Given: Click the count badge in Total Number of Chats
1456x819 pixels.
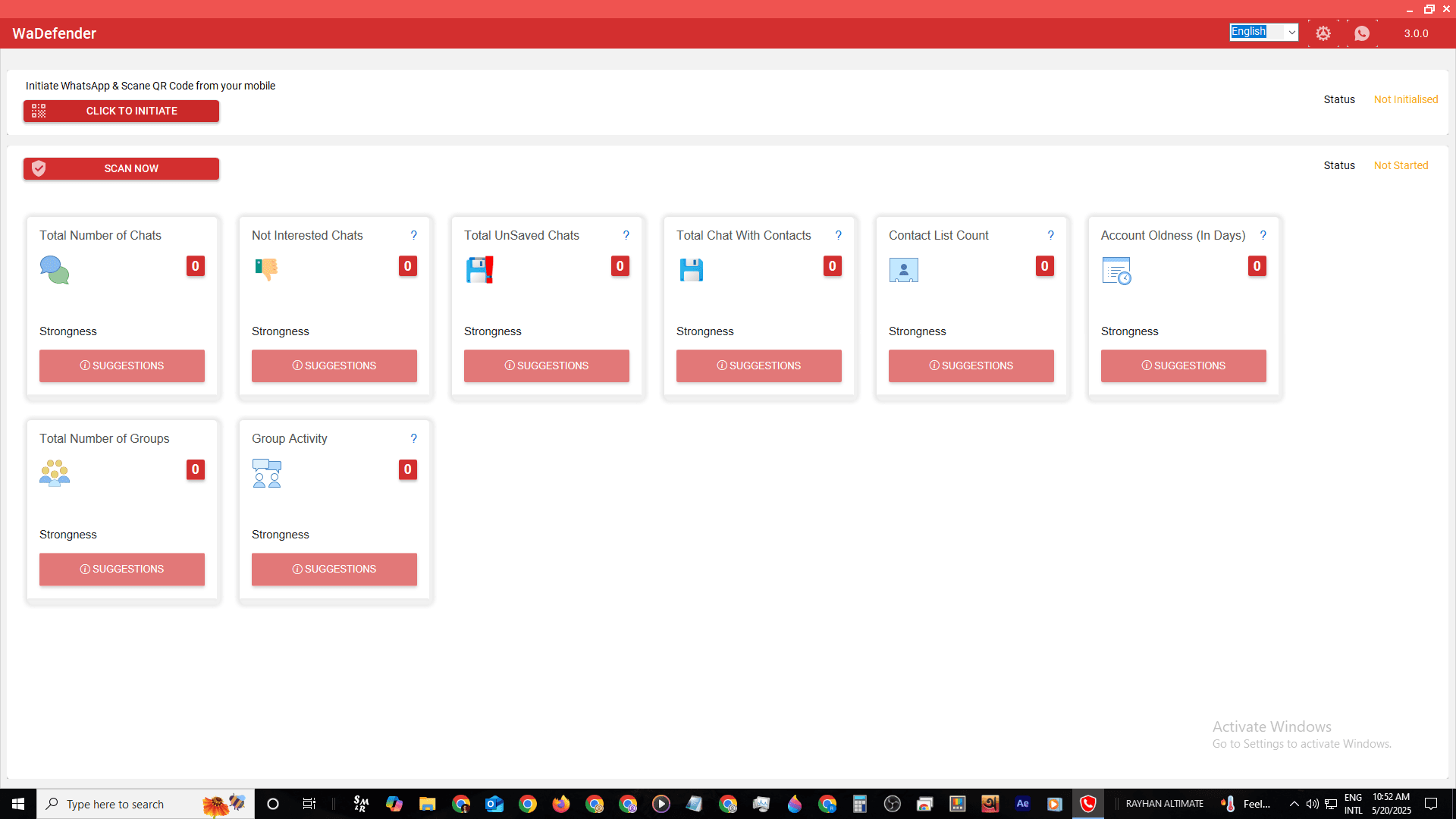Looking at the screenshot, I should click(x=196, y=266).
